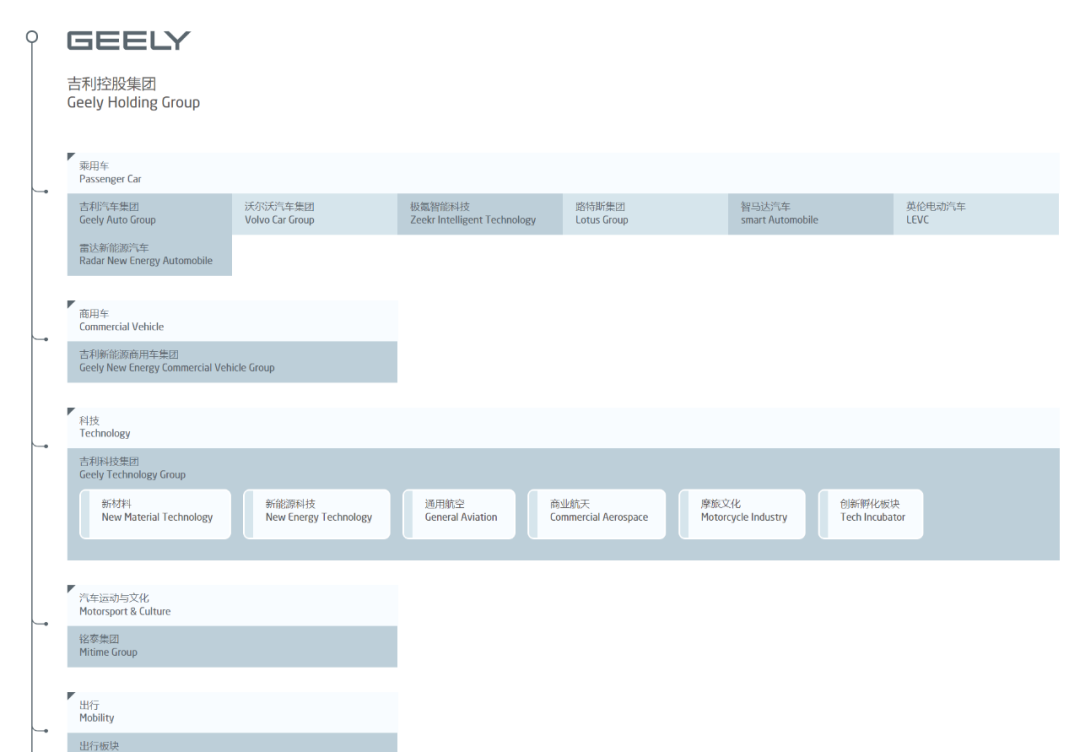Open Volvo Car Group tile
The height and width of the screenshot is (752, 1080).
[x=315, y=214]
